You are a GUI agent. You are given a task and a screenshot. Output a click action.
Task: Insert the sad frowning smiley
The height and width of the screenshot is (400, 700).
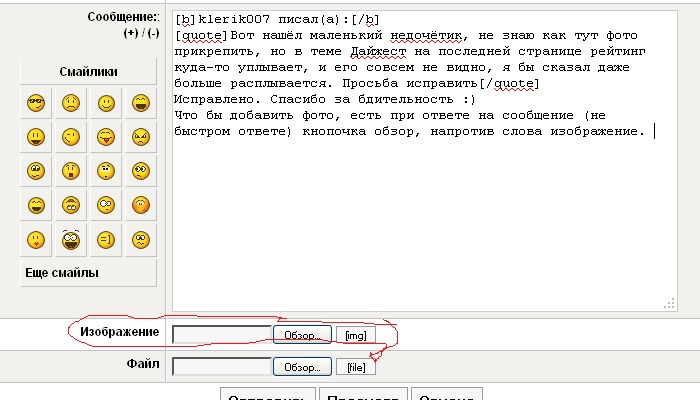point(71,102)
